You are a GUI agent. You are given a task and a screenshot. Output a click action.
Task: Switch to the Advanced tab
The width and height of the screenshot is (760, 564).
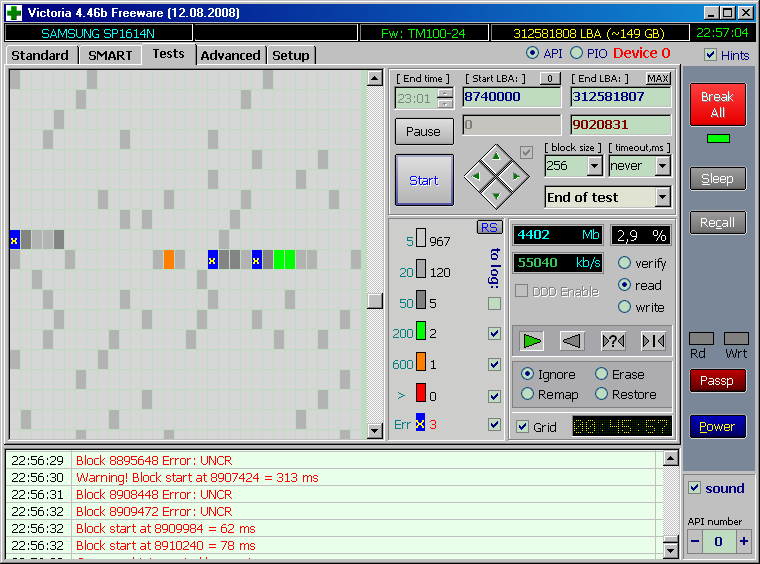pos(231,55)
